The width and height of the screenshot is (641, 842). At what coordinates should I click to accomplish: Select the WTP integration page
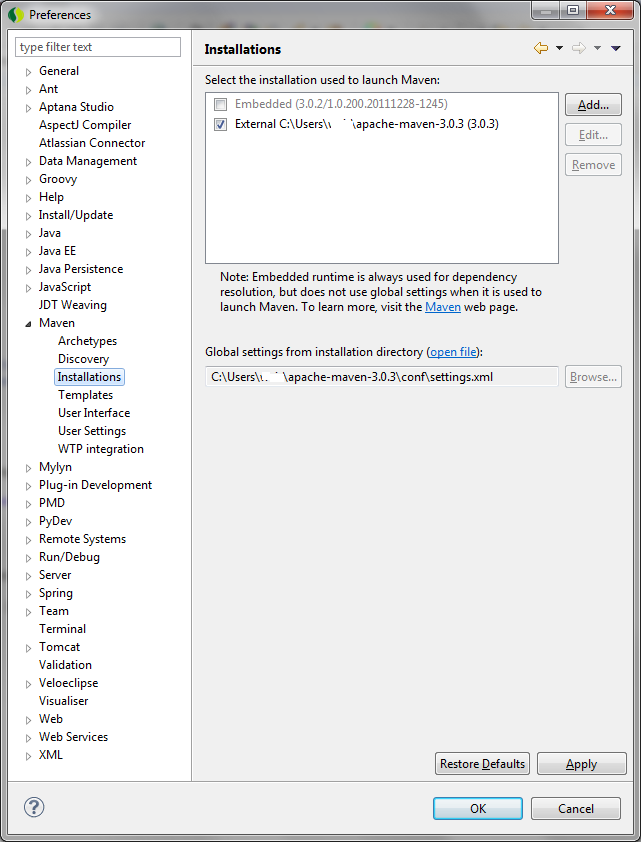pos(100,449)
